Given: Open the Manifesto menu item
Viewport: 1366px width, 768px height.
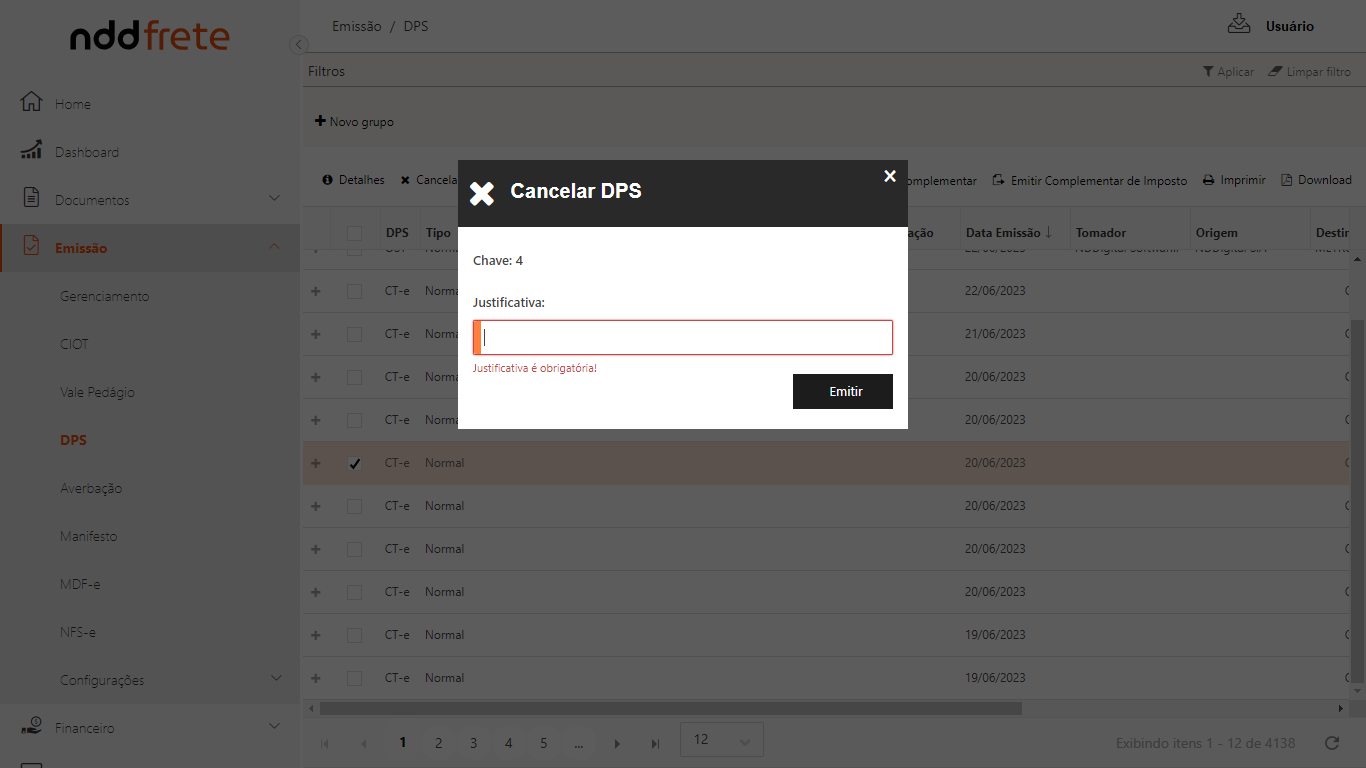Looking at the screenshot, I should tap(88, 536).
